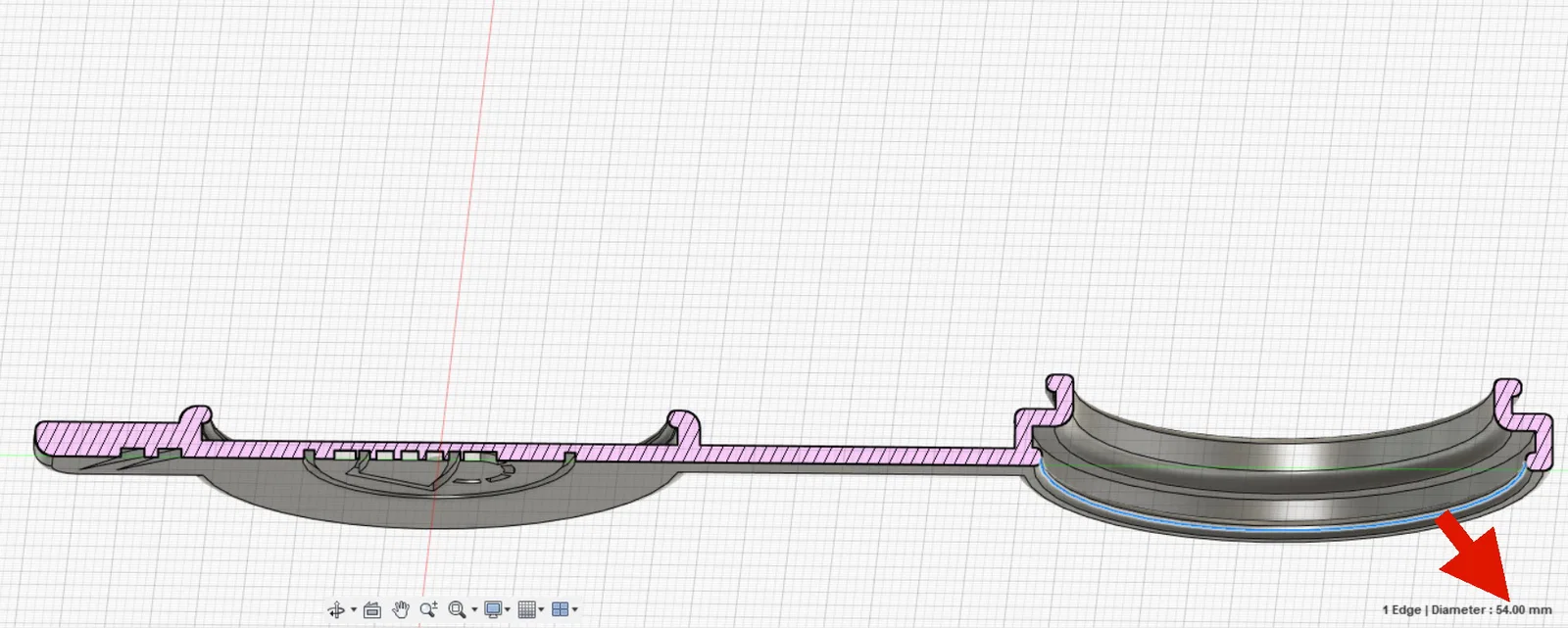Open the Grid and Snaps icon
Screen dimensions: 1568x628
526,609
